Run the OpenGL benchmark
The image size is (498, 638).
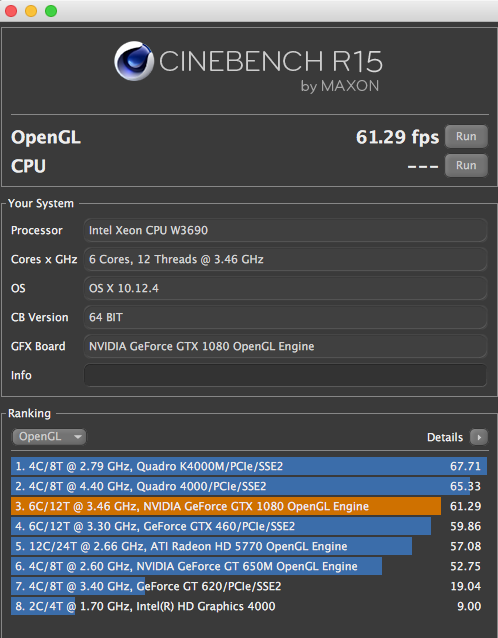[466, 137]
